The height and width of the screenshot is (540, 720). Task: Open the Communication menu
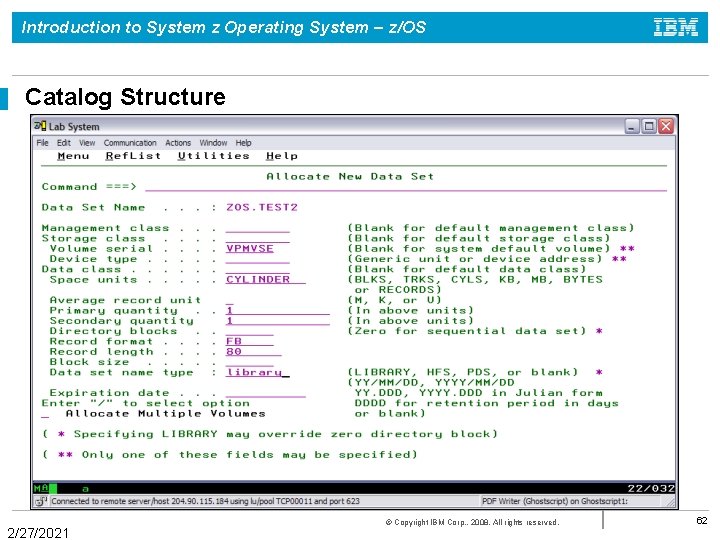(x=130, y=143)
